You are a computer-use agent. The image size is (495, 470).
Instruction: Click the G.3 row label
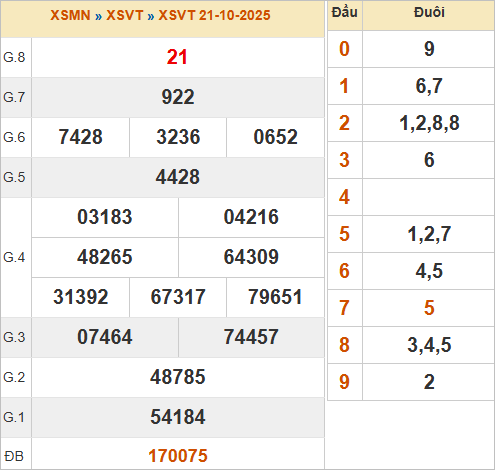coord(14,337)
